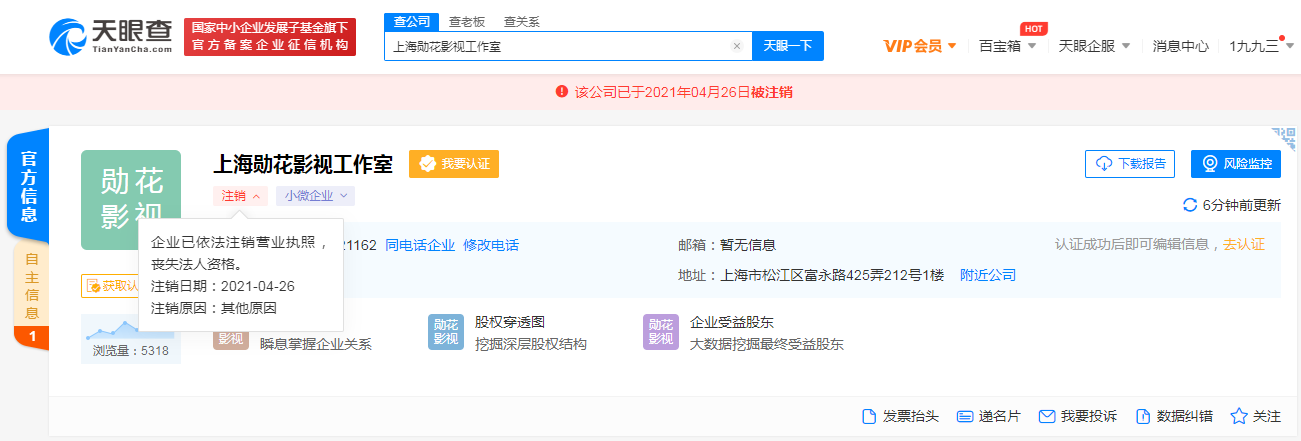Image resolution: width=1301 pixels, height=441 pixels.
Task: Click the 发票抬头 invoice icon
Action: 869,416
